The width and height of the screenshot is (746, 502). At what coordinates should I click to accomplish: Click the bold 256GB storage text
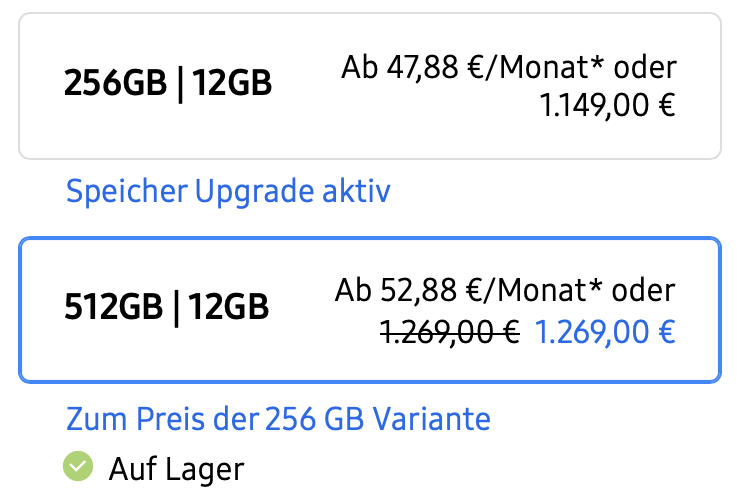coord(114,86)
